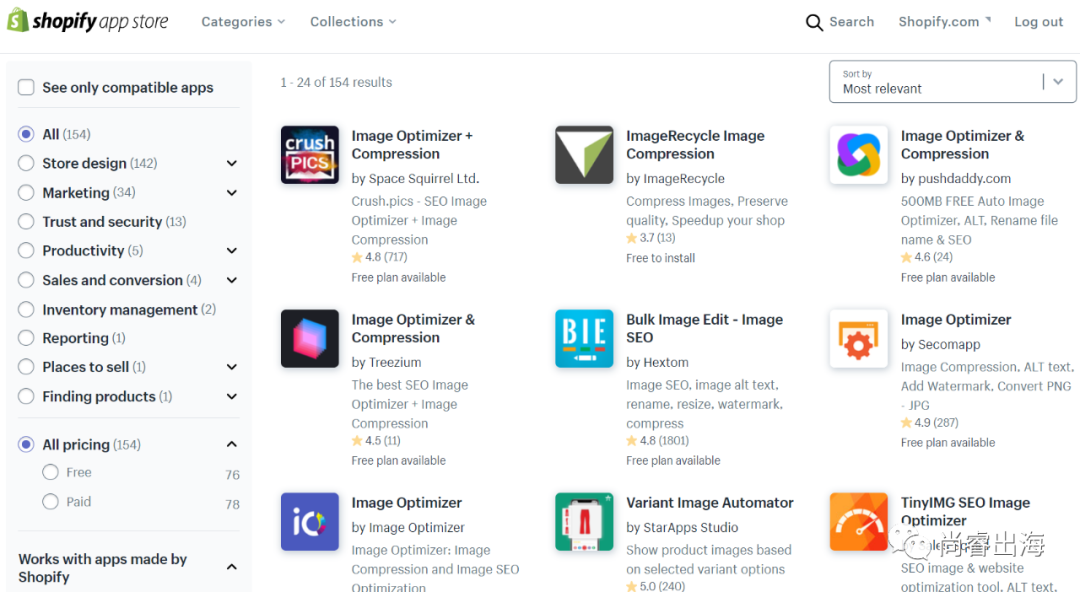Open the Collections menu

click(x=353, y=22)
